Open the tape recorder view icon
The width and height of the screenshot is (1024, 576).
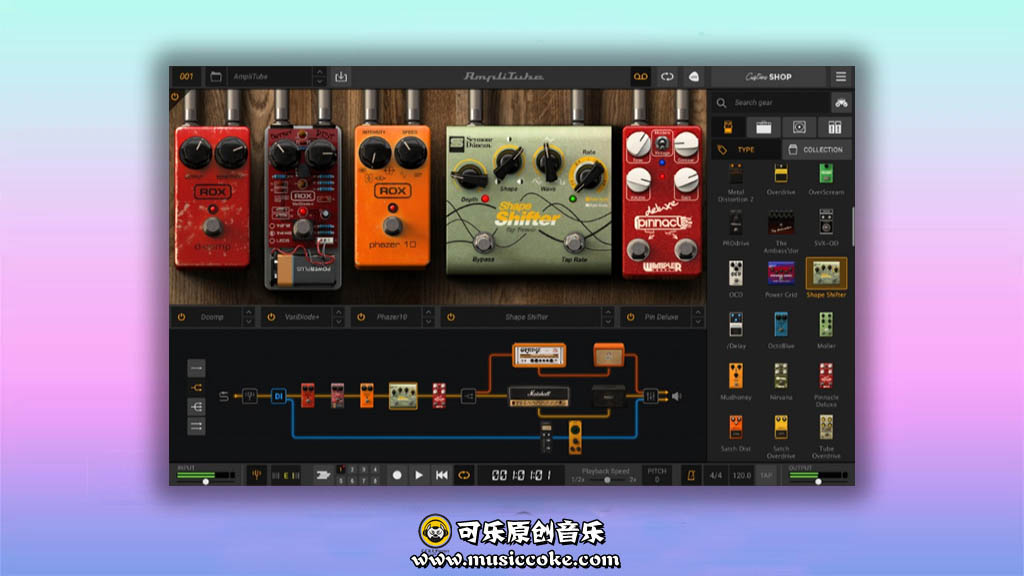(640, 77)
